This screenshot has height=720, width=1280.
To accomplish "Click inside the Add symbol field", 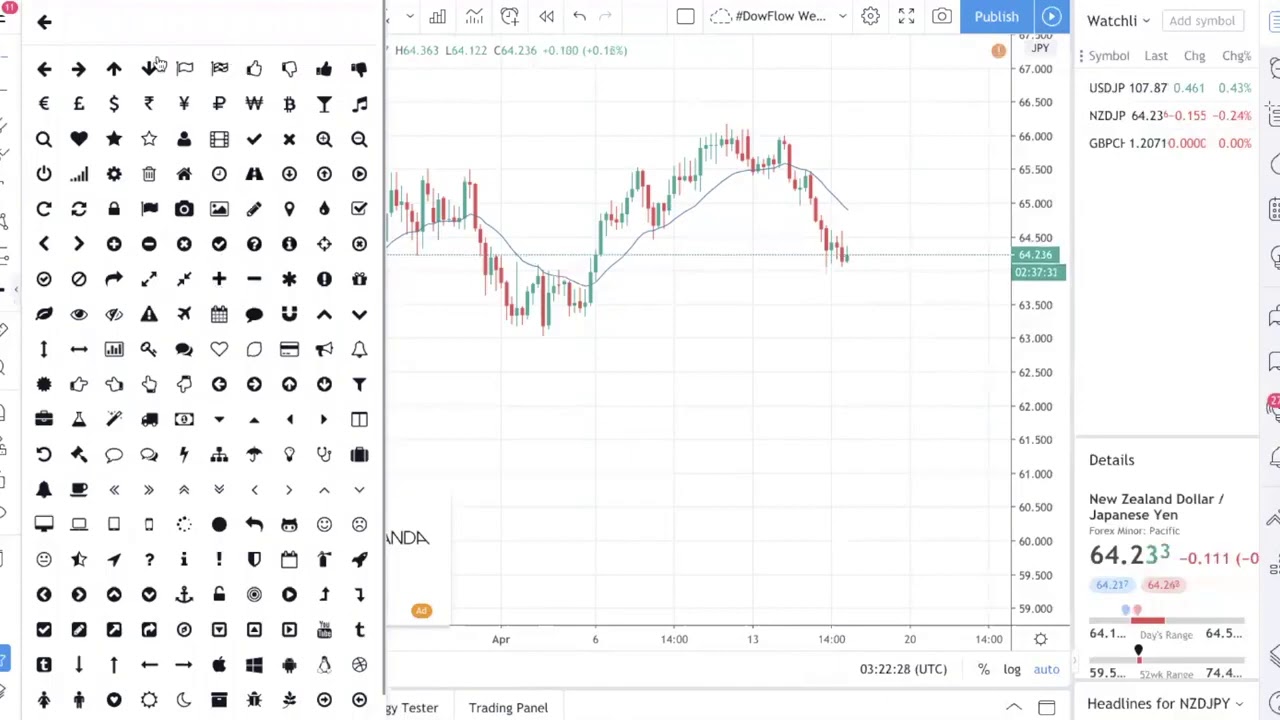I will [1203, 21].
